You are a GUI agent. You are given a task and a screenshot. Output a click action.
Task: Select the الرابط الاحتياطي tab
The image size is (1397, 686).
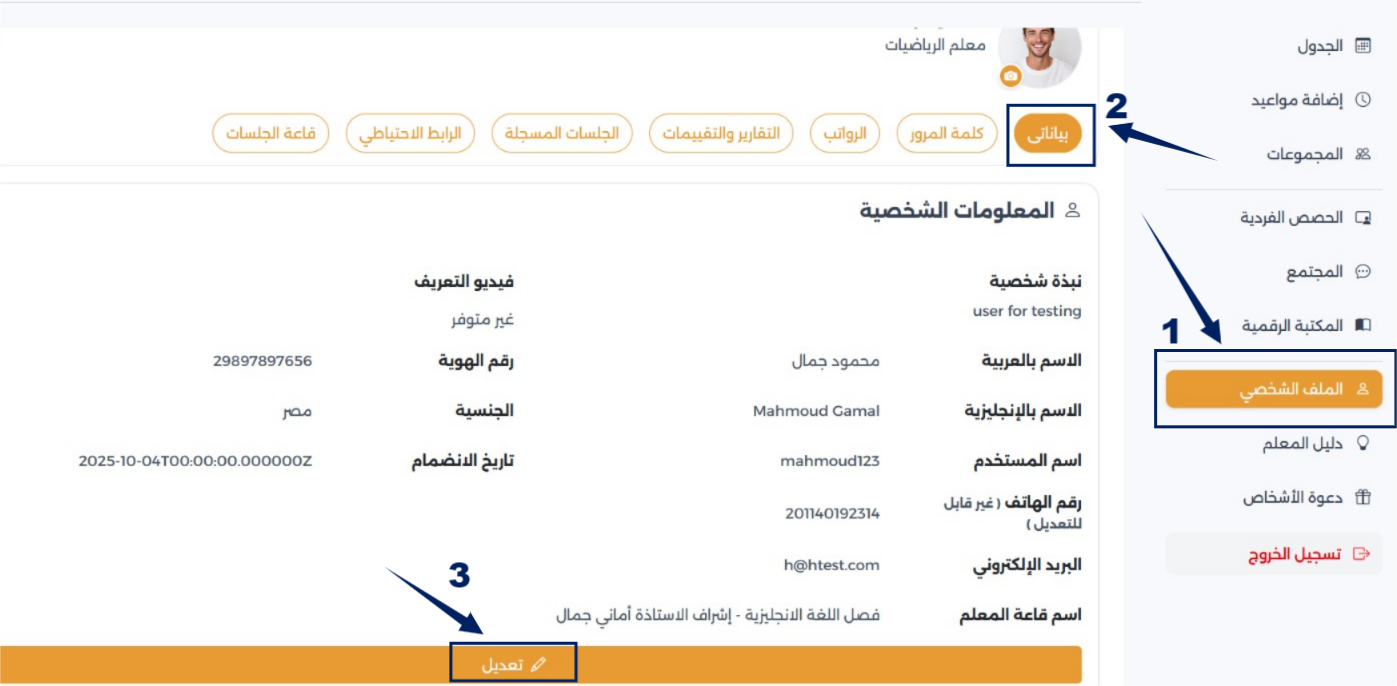410,134
